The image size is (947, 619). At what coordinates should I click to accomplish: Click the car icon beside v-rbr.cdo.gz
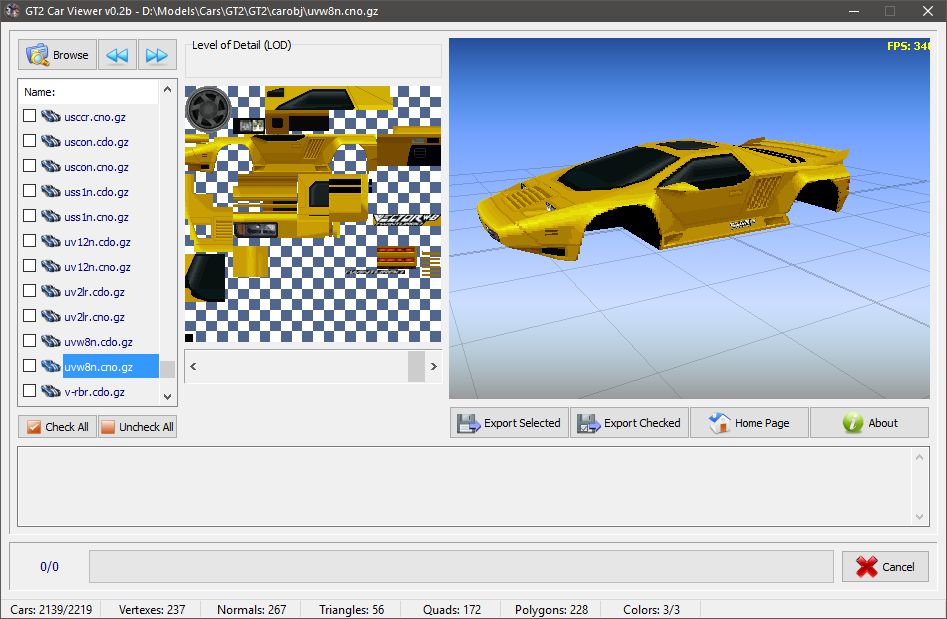tap(51, 392)
